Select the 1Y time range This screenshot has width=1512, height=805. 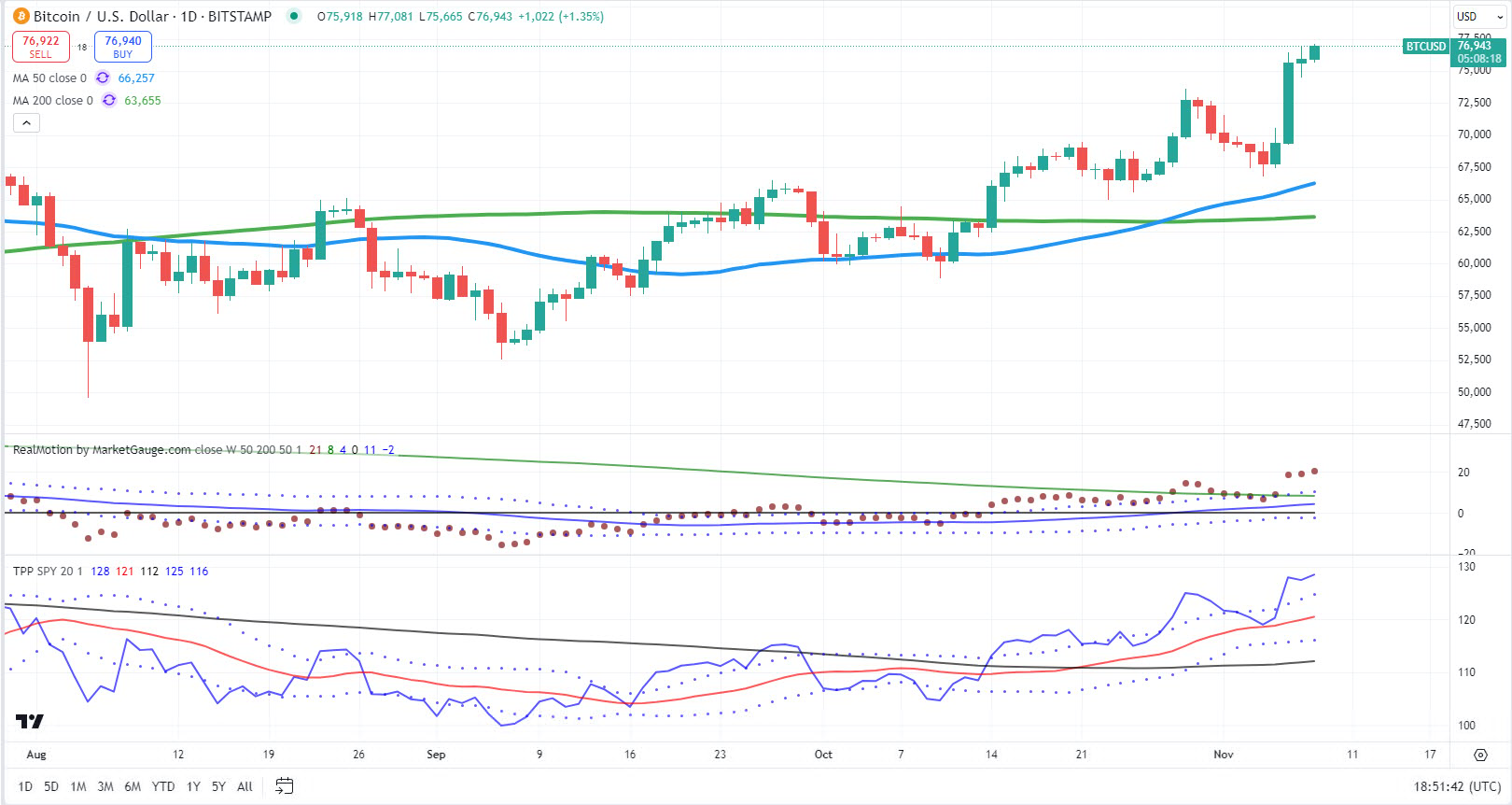tap(193, 786)
